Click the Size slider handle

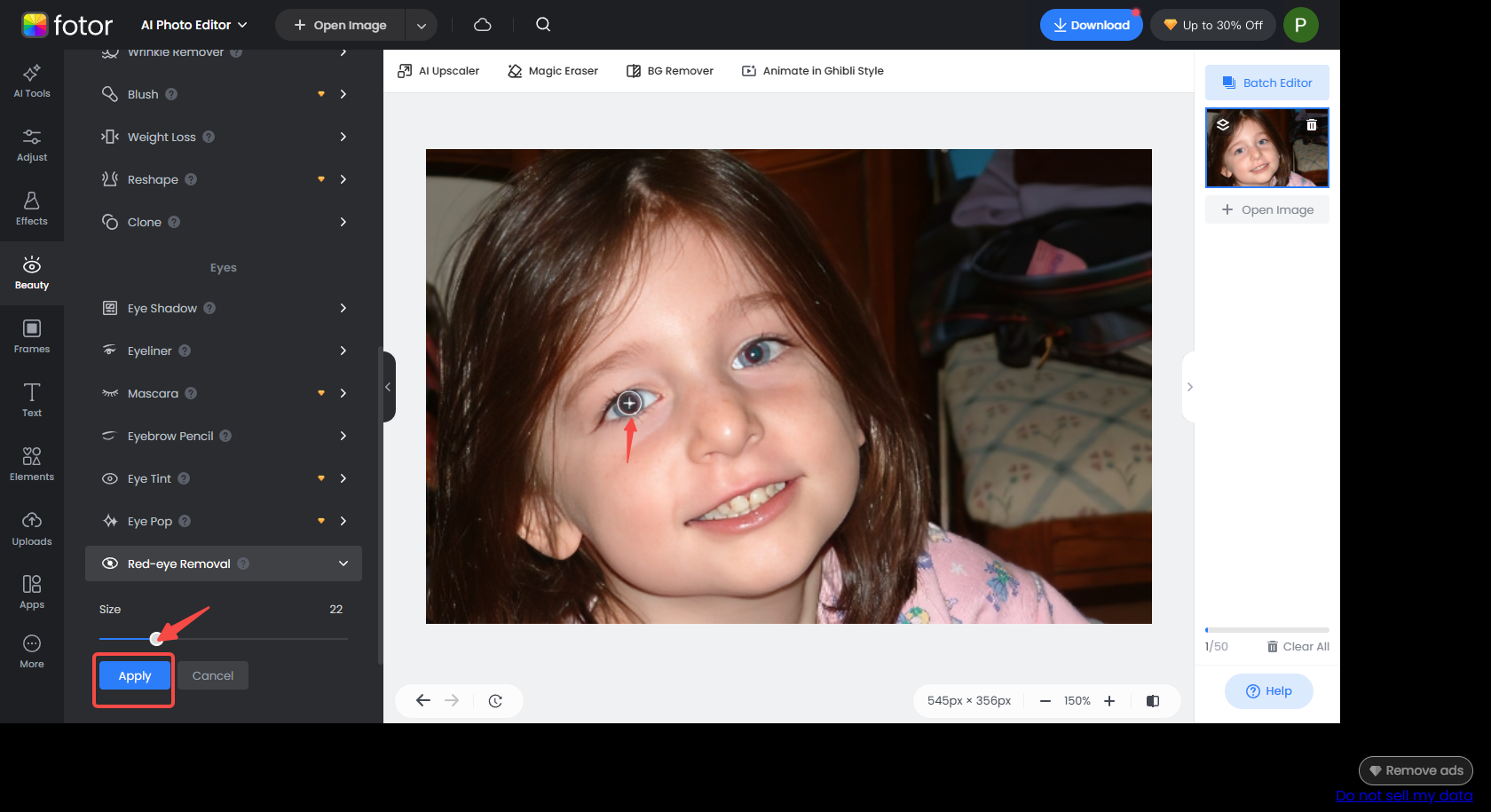(x=156, y=638)
